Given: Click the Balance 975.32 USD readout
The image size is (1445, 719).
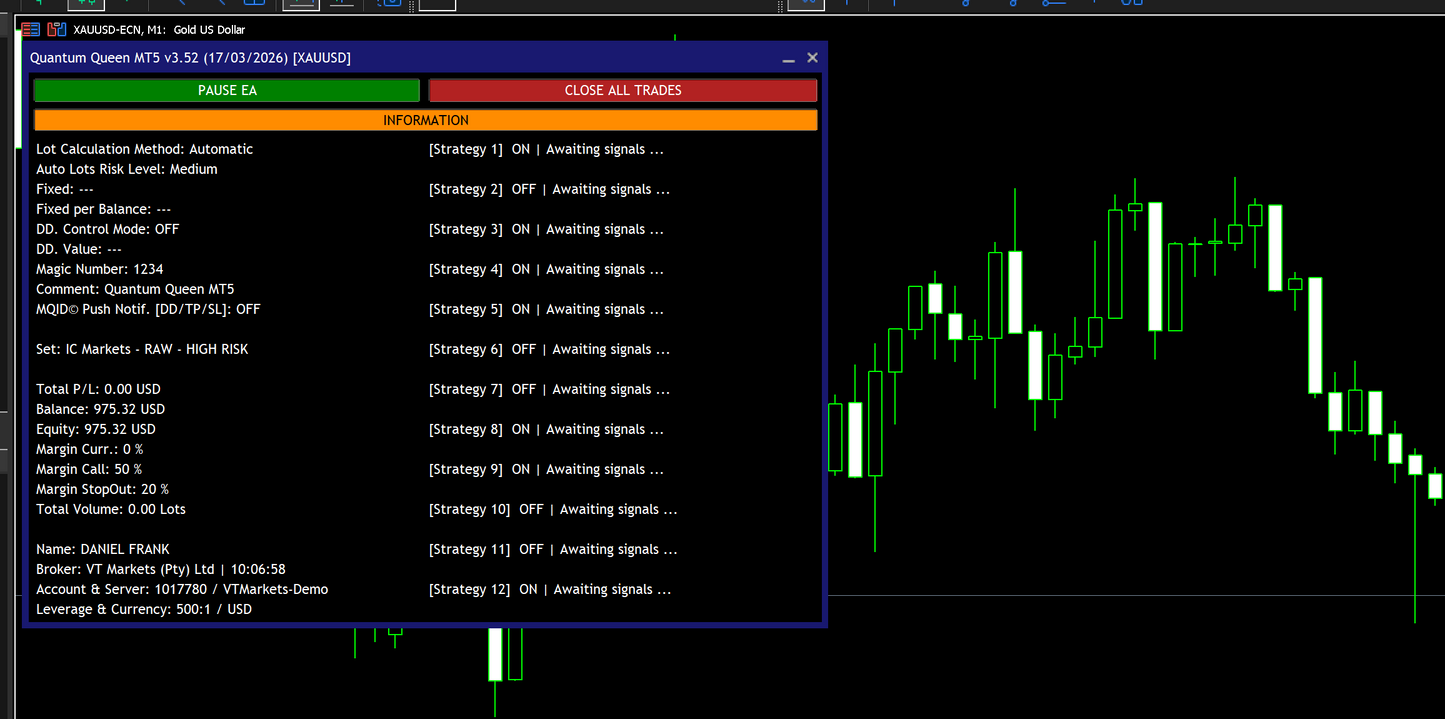Looking at the screenshot, I should click(x=100, y=409).
